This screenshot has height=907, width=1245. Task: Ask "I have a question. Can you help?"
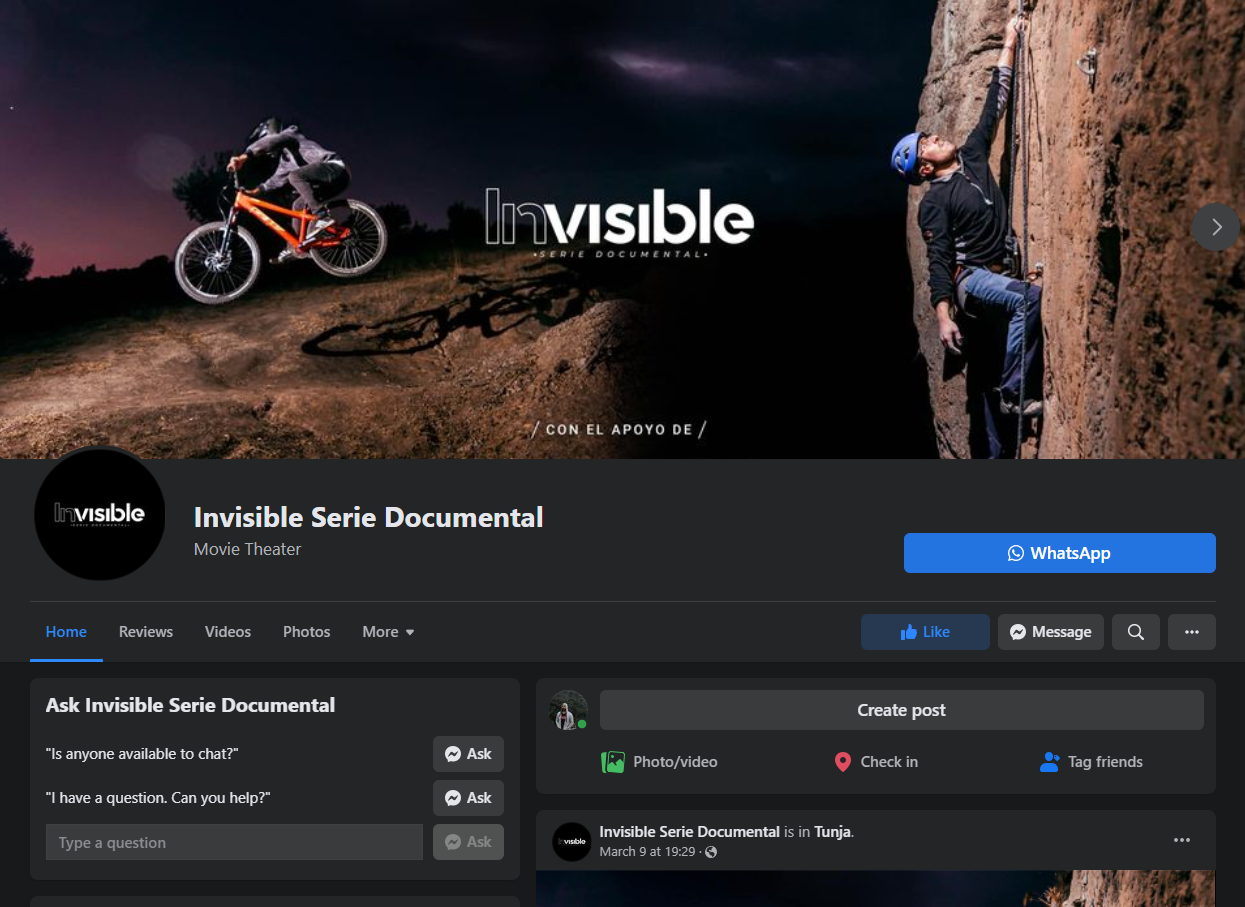click(x=468, y=798)
